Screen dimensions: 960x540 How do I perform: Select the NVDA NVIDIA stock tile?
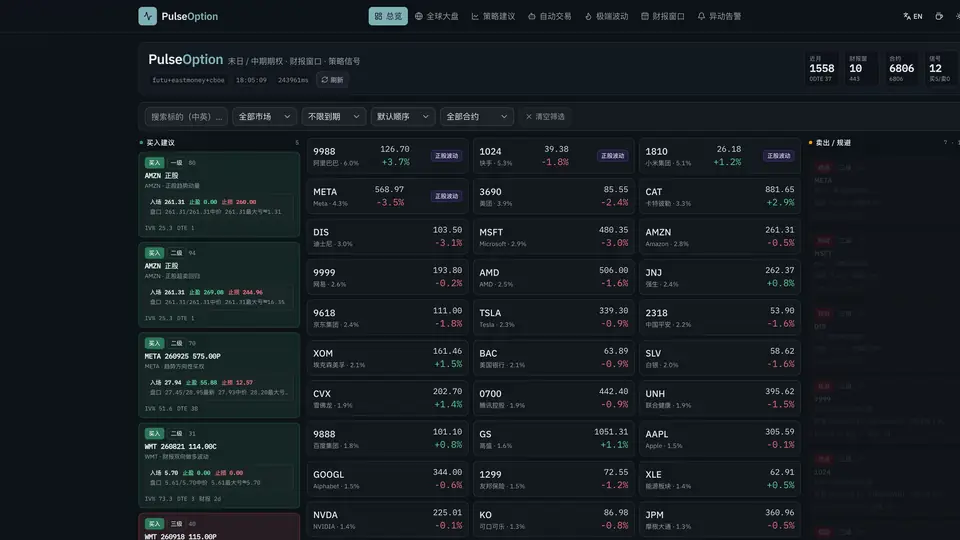click(388, 520)
